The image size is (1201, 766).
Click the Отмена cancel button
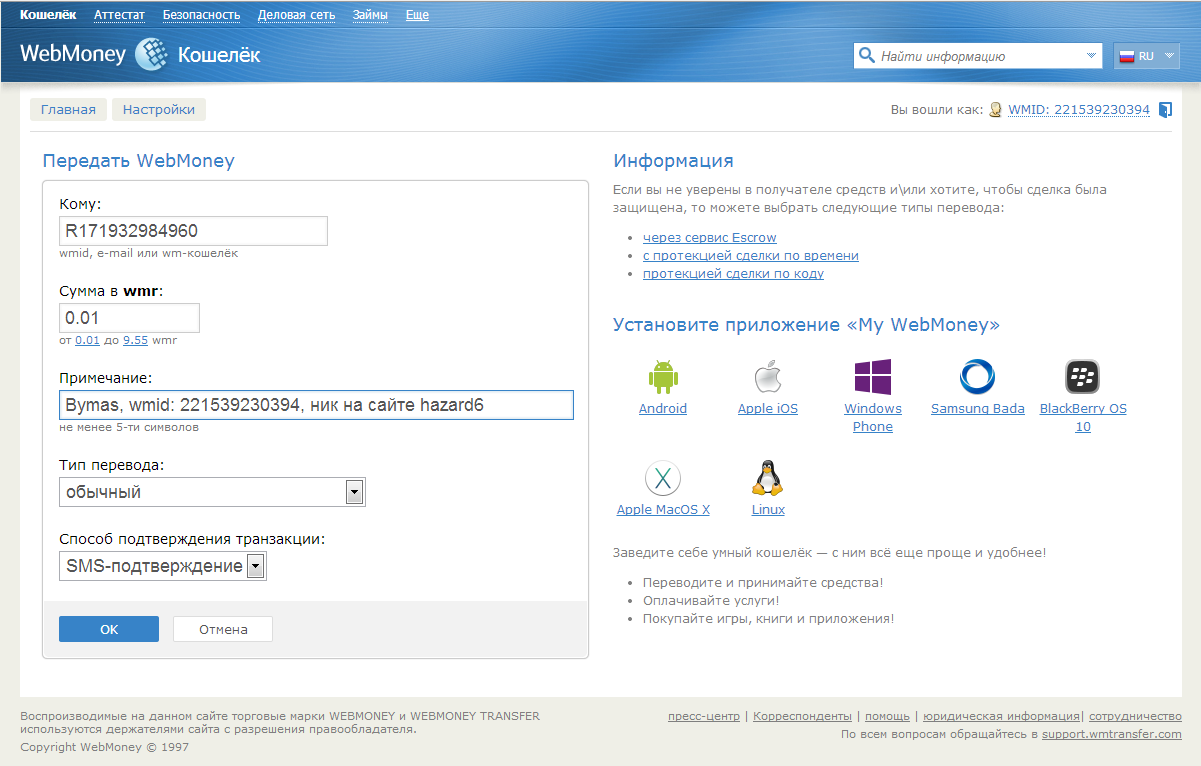tap(222, 629)
